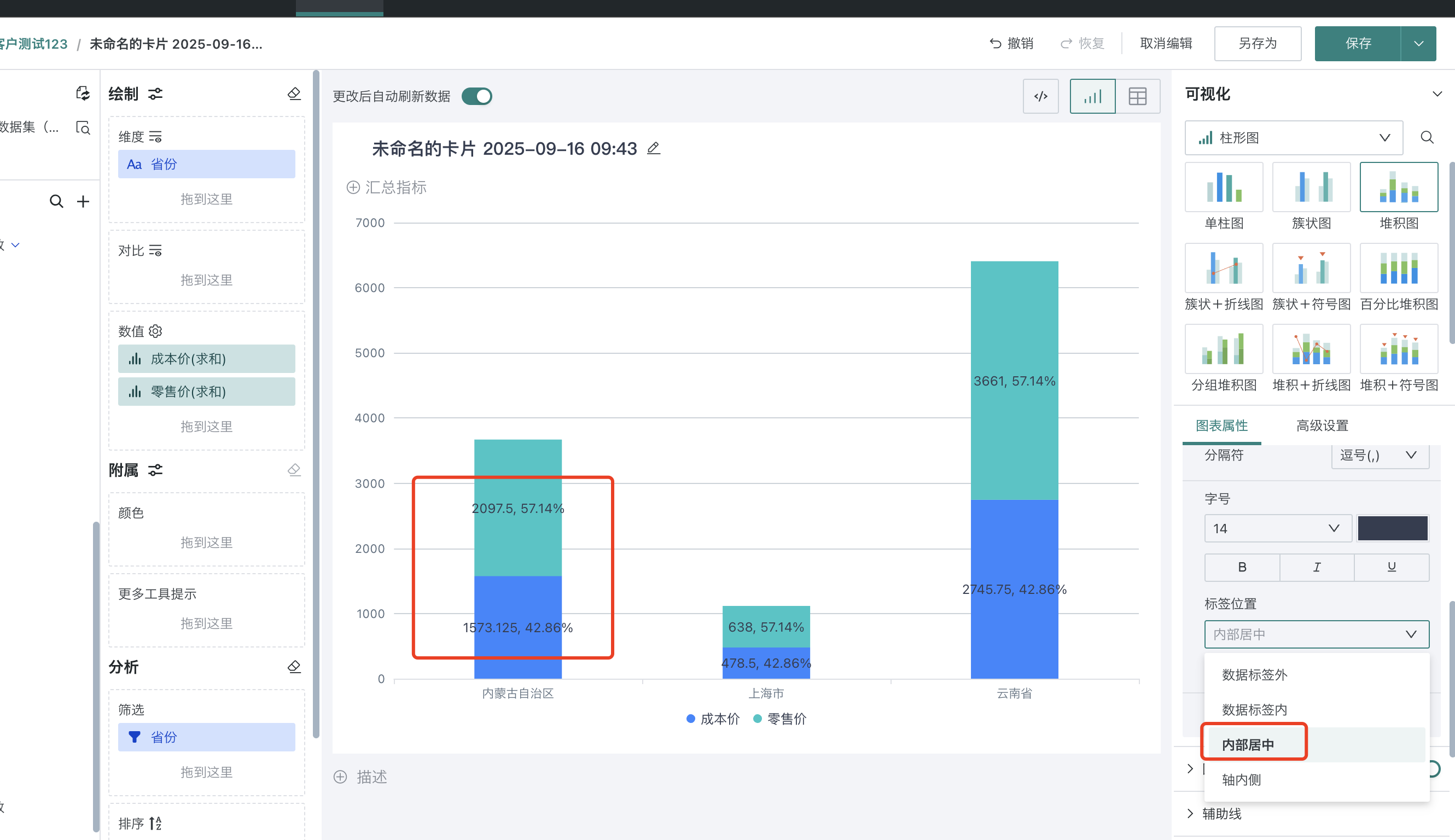1455x840 pixels.
Task: Switch to the table view icon
Action: 1138,96
